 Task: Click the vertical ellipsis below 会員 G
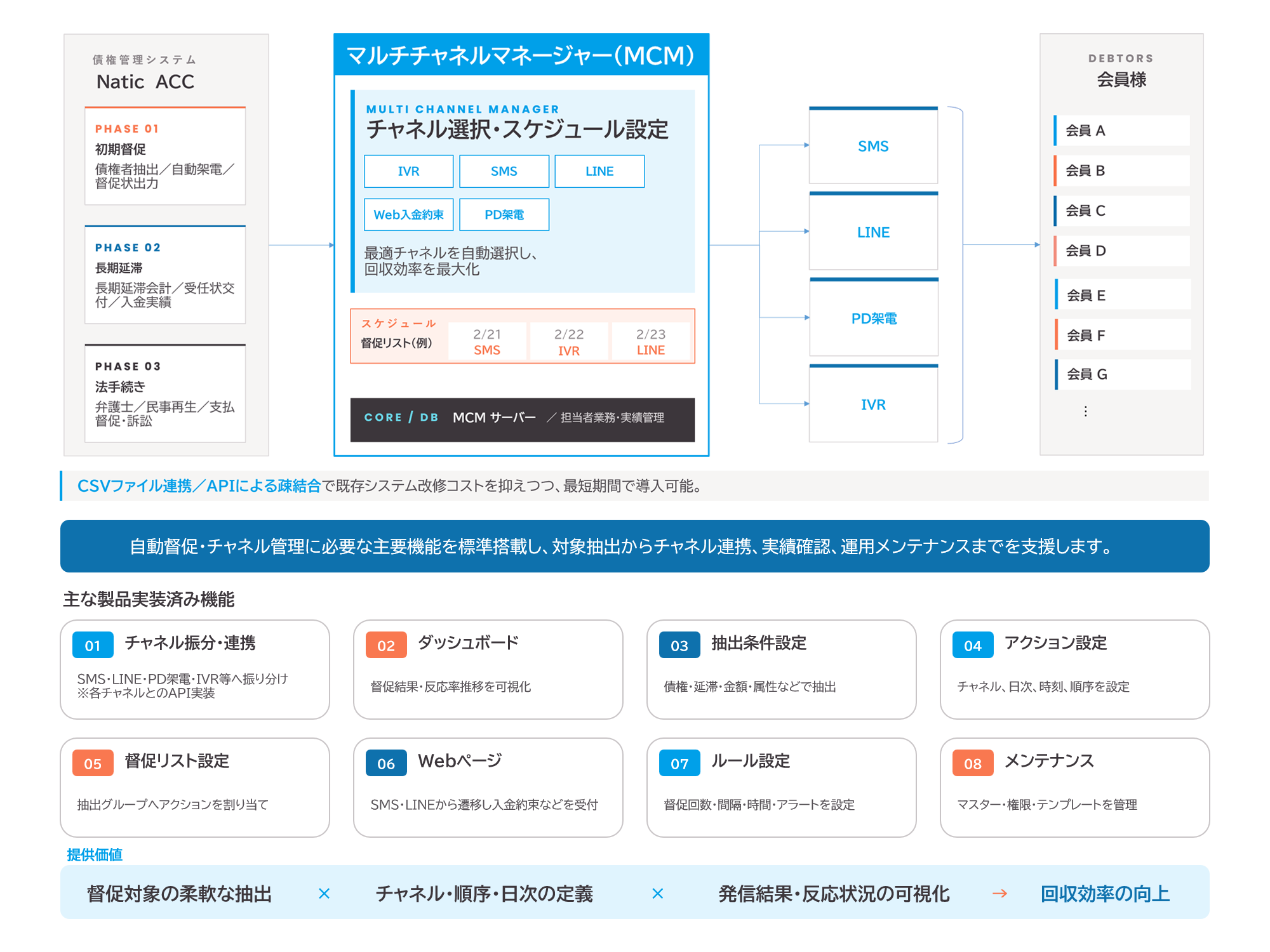tap(1086, 411)
